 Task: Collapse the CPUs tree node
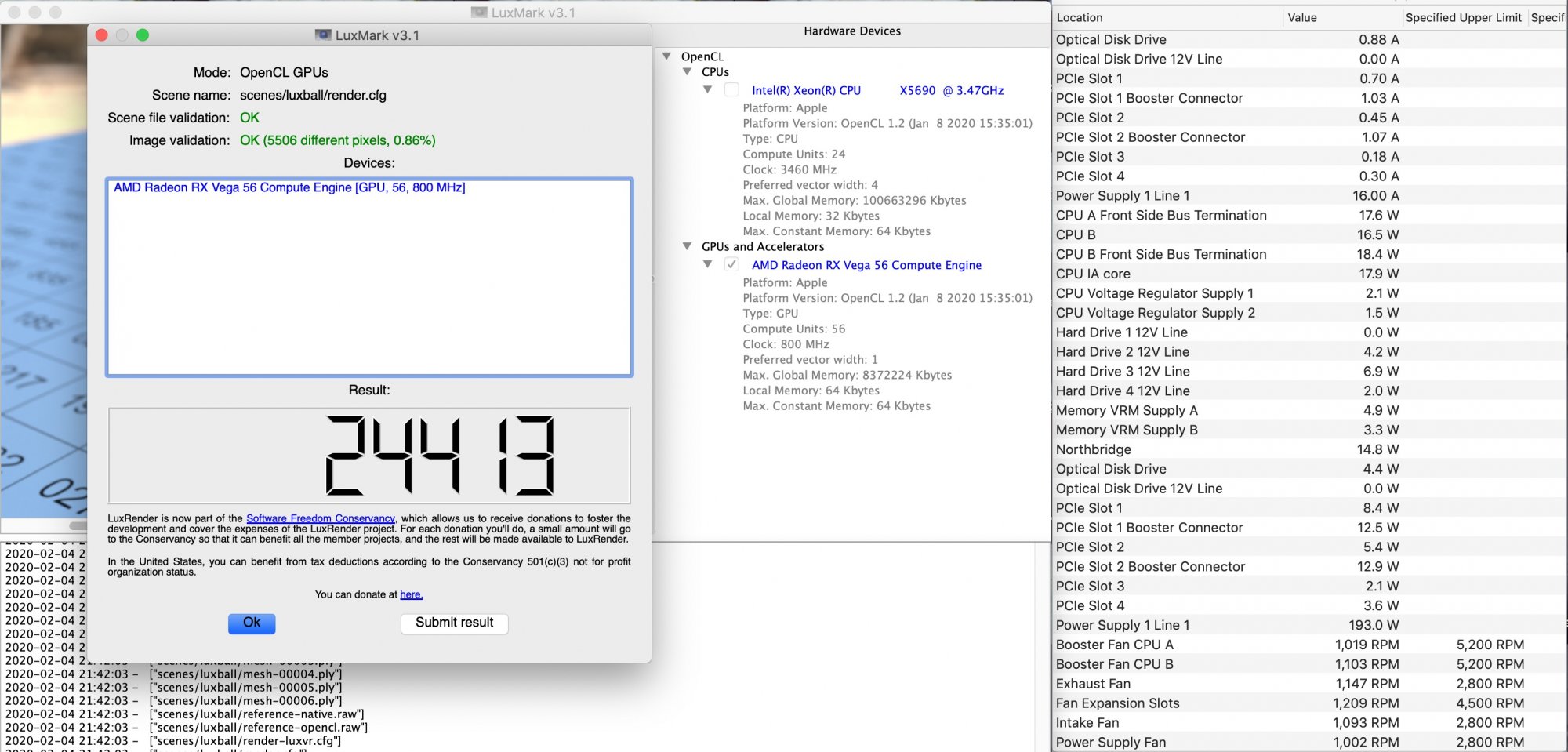click(x=687, y=71)
